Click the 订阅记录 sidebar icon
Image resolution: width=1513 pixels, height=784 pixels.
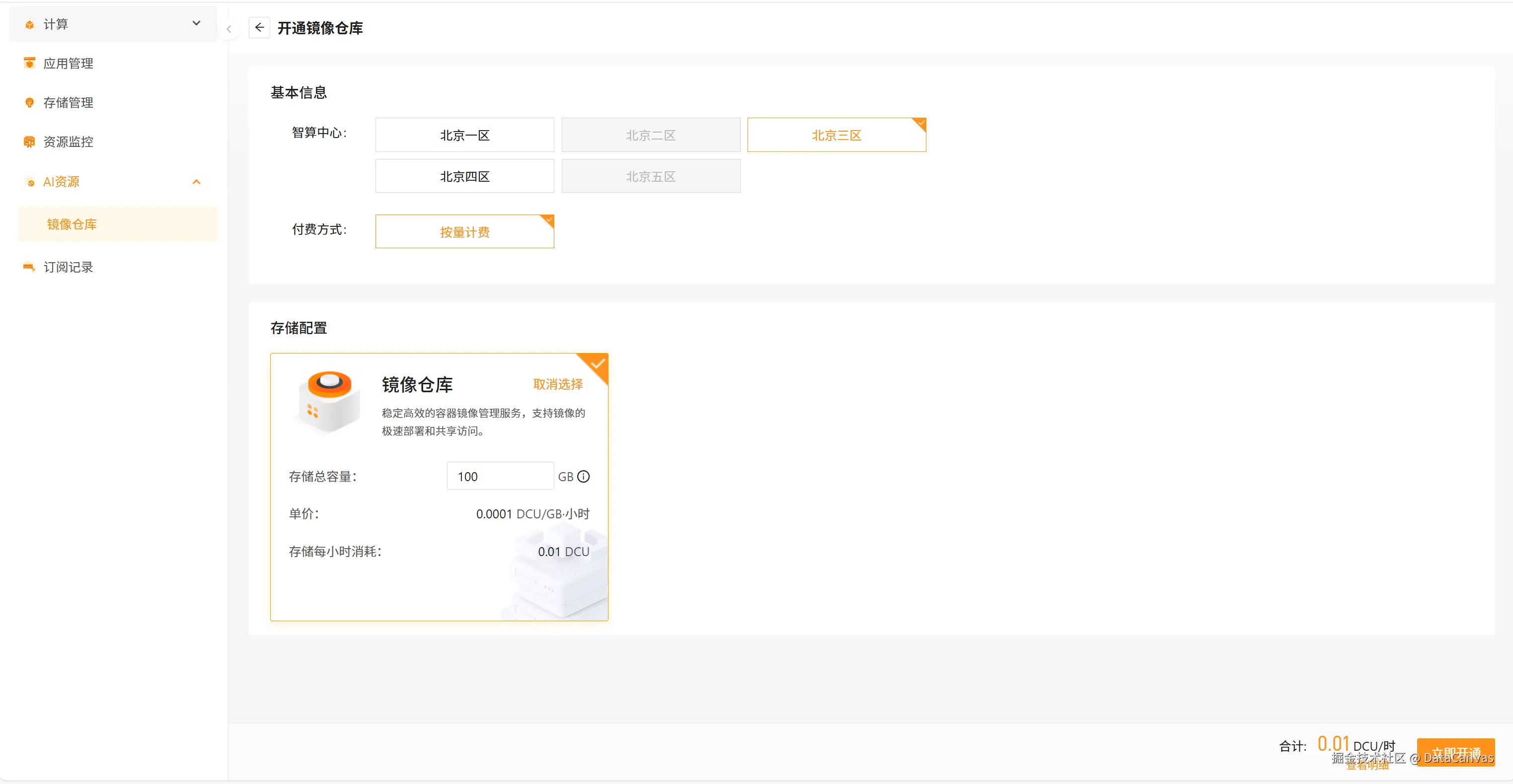coord(29,267)
